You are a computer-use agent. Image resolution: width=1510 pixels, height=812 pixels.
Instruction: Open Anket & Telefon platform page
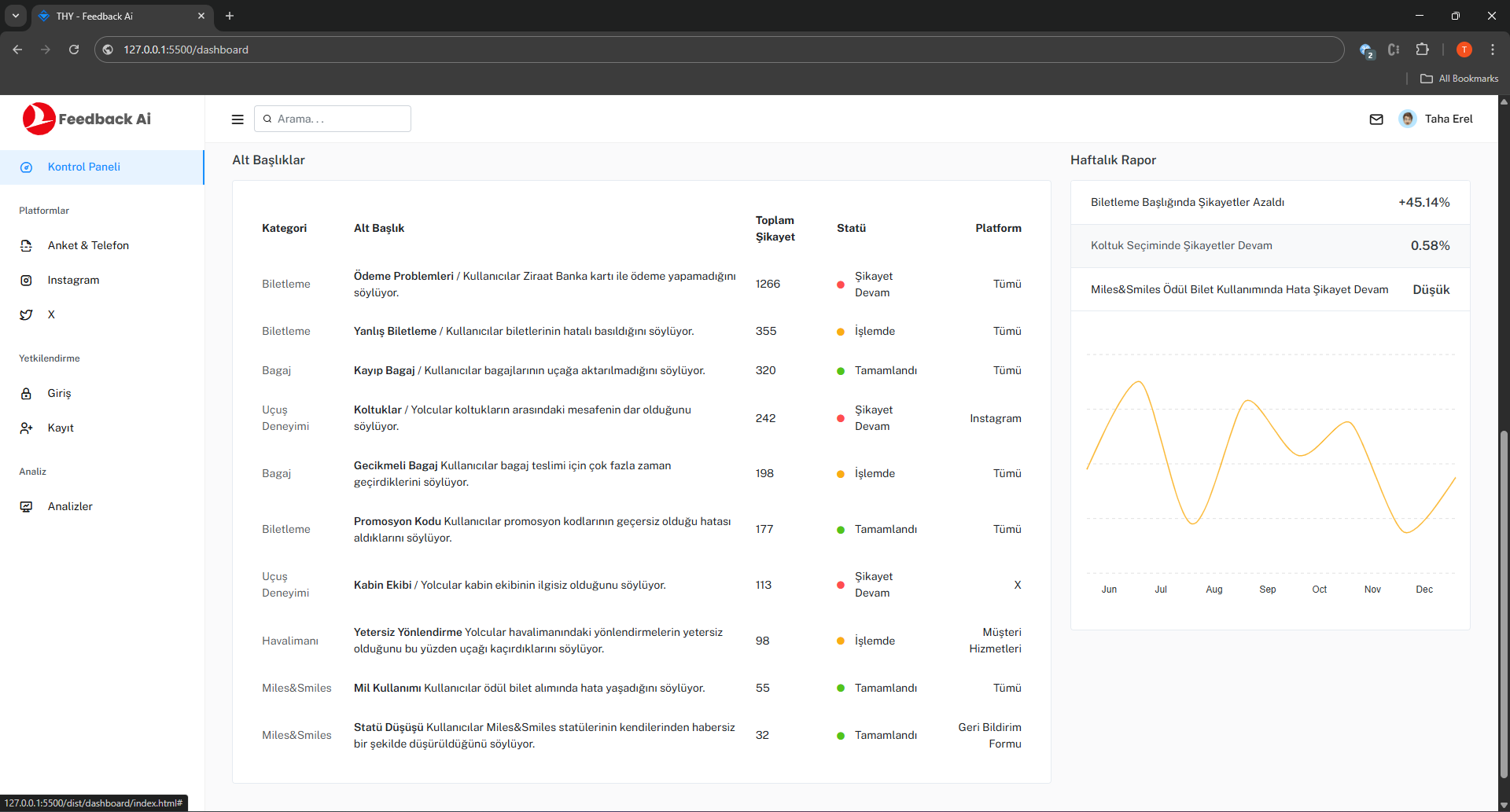[101, 246]
